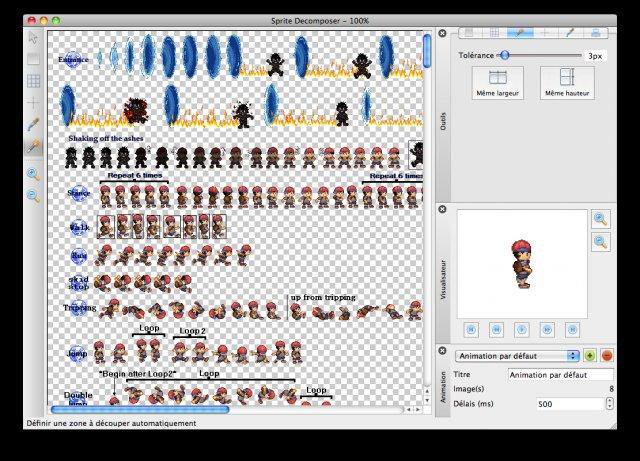Switch to the eyedropper tab in Outils panel

(570, 33)
